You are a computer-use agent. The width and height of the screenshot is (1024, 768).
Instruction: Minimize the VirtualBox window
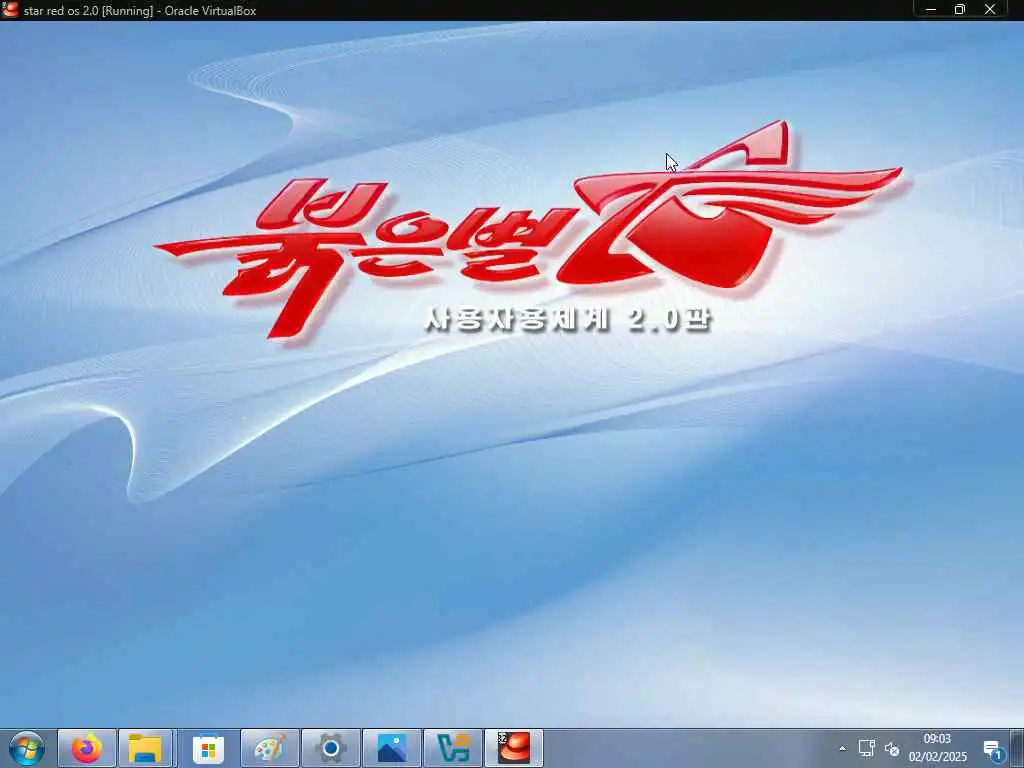[931, 10]
